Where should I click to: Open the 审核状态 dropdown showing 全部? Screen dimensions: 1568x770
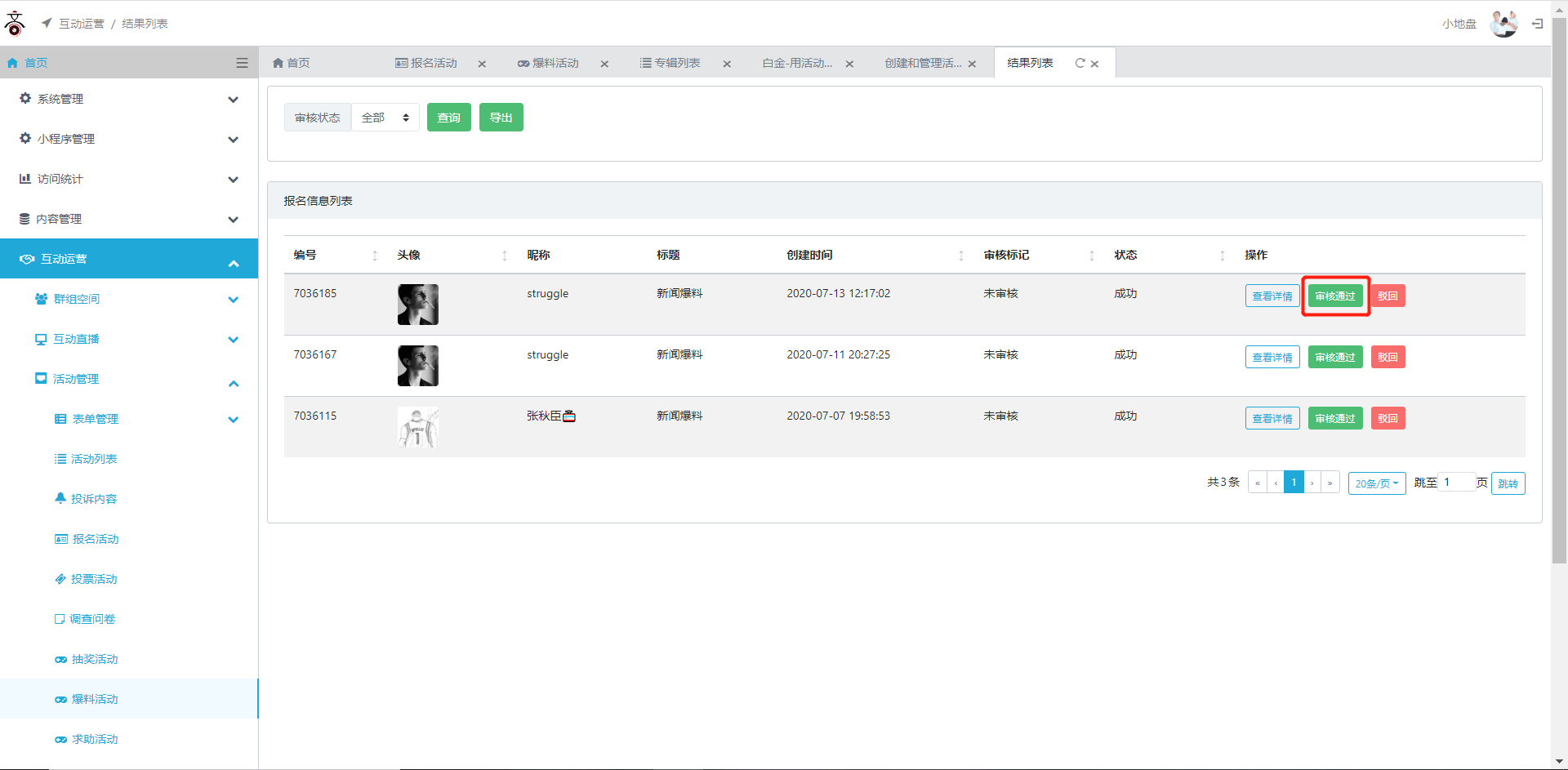tap(385, 118)
